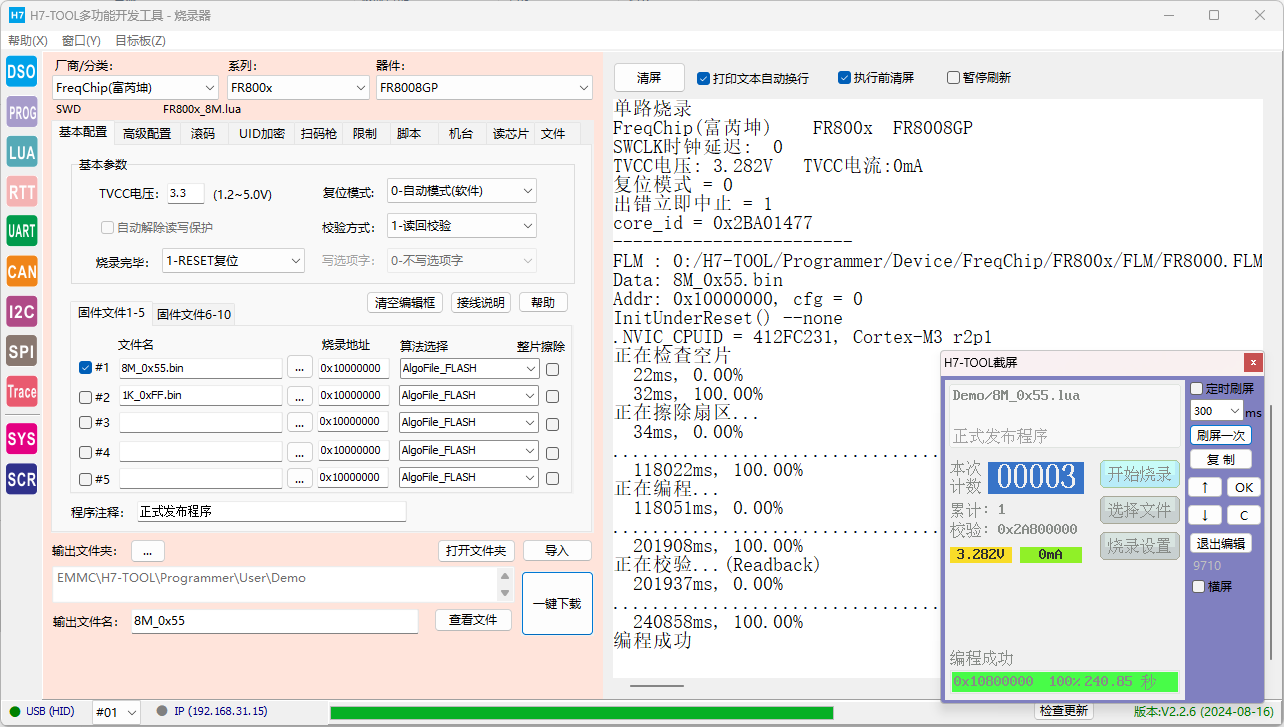Click the IP connection status indicator

point(212,711)
